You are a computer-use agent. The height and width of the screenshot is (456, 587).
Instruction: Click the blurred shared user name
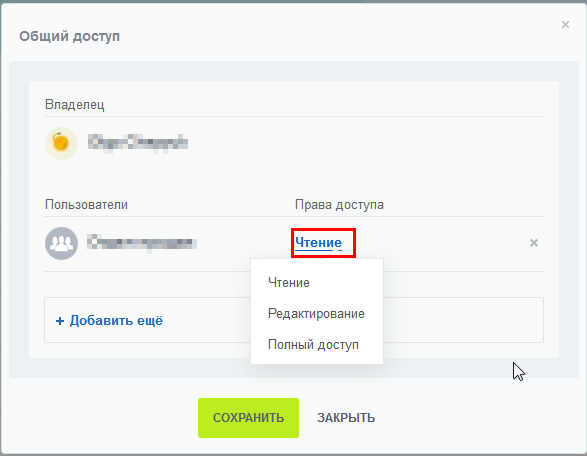[x=142, y=243]
